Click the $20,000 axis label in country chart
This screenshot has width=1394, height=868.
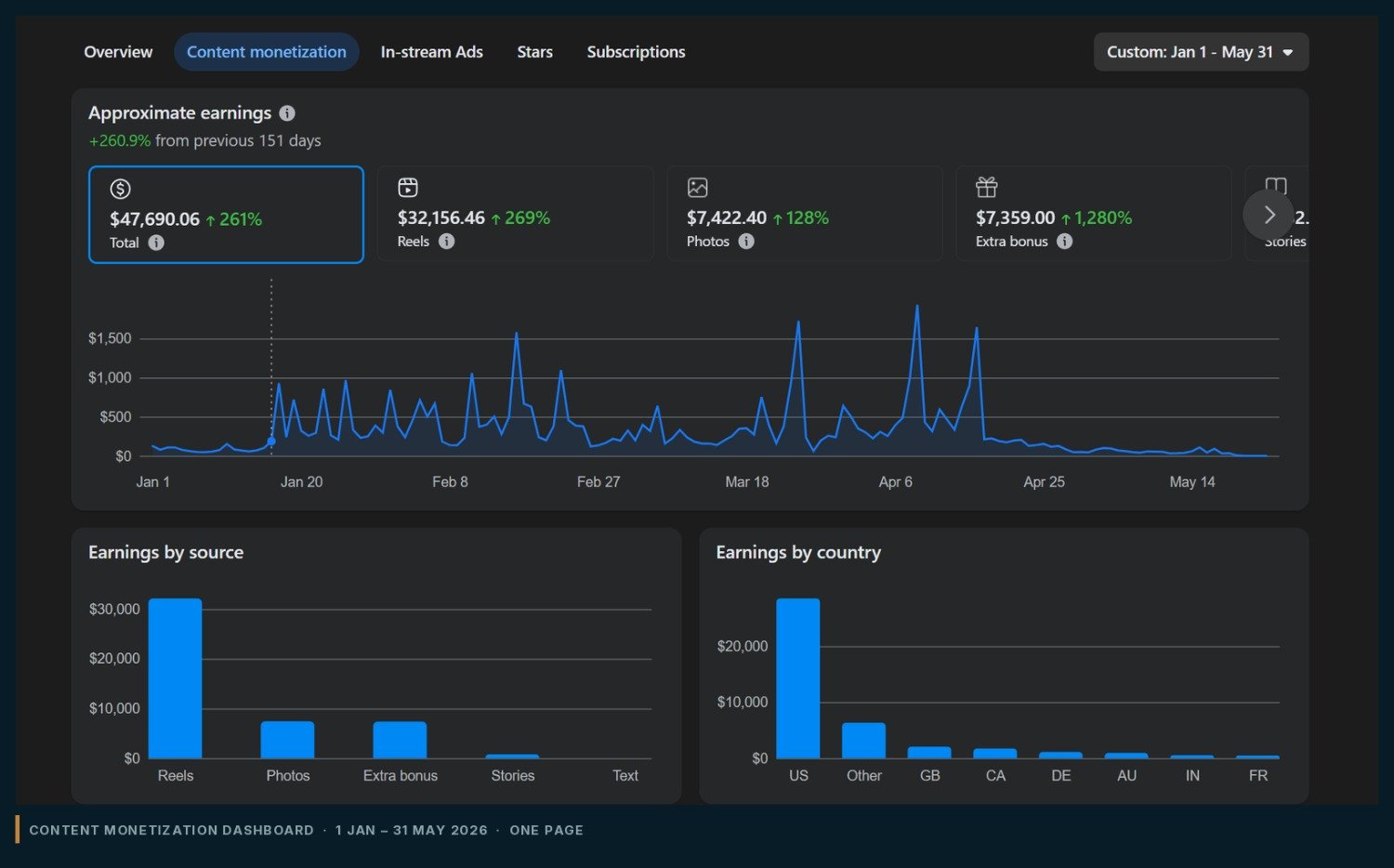pos(743,647)
